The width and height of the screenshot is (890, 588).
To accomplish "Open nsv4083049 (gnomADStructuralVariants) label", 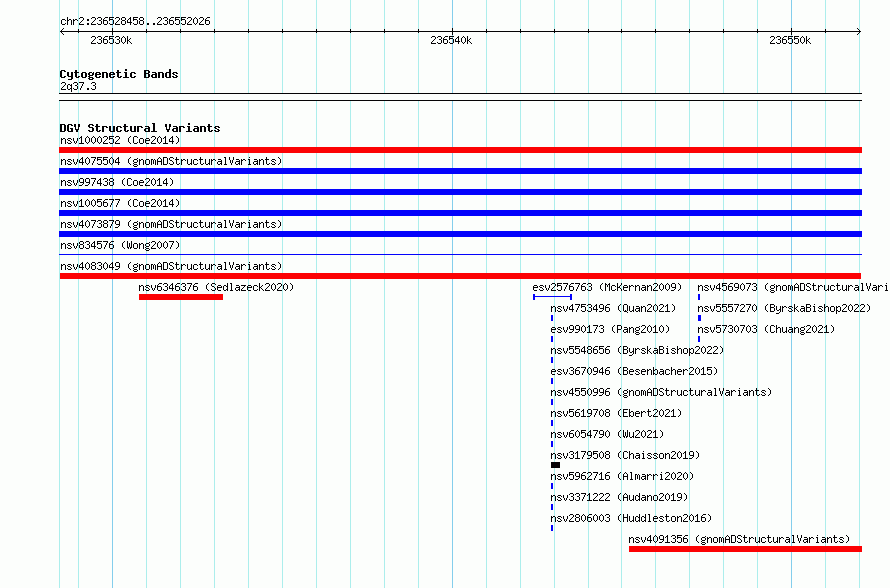I will pyautogui.click(x=171, y=266).
